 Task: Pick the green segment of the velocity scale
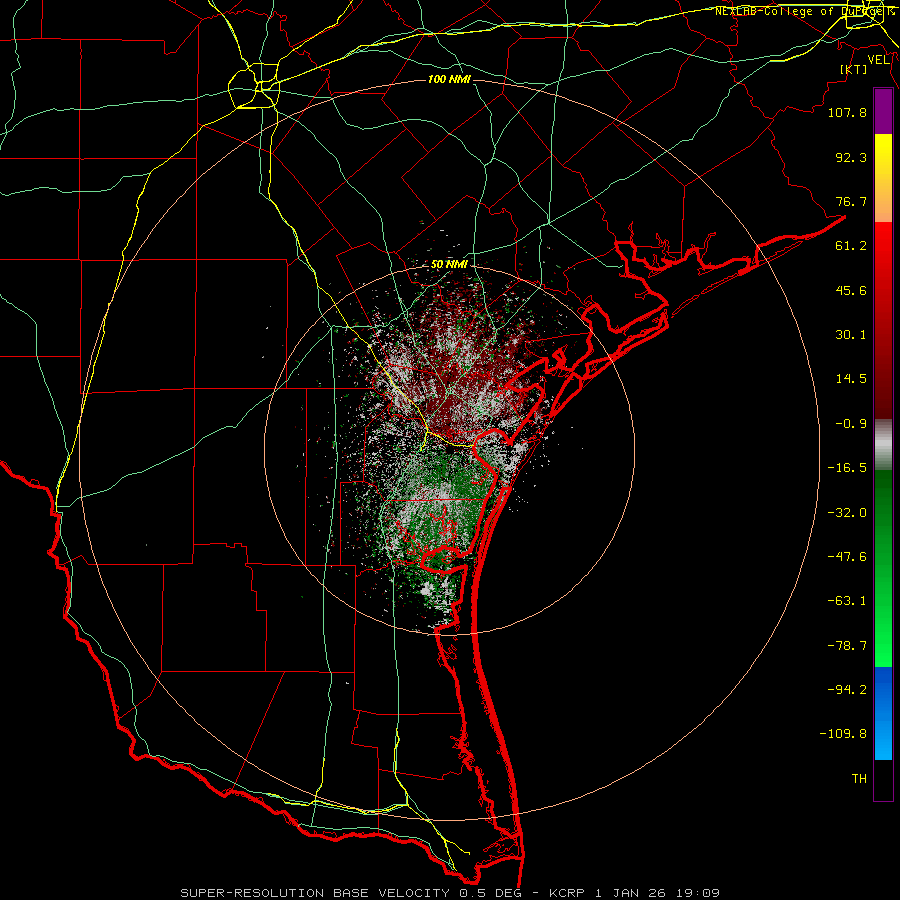[883, 569]
